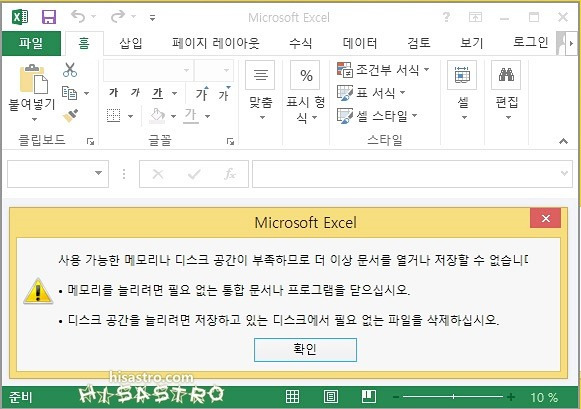Open 조건부 서식 conditional formatting
The width and height of the screenshot is (581, 409).
(383, 70)
